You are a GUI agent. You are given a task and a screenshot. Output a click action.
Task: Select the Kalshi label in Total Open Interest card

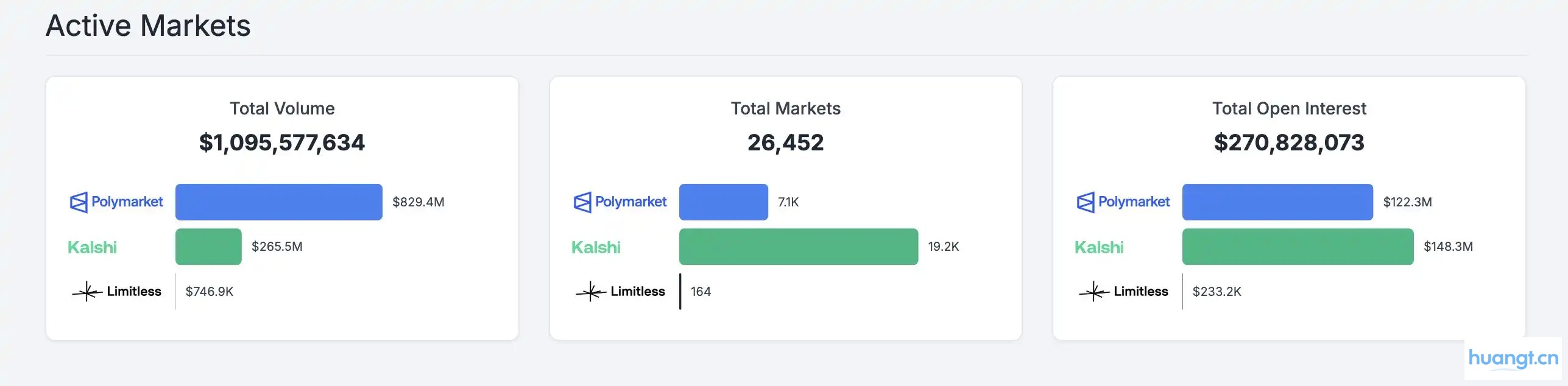1098,247
